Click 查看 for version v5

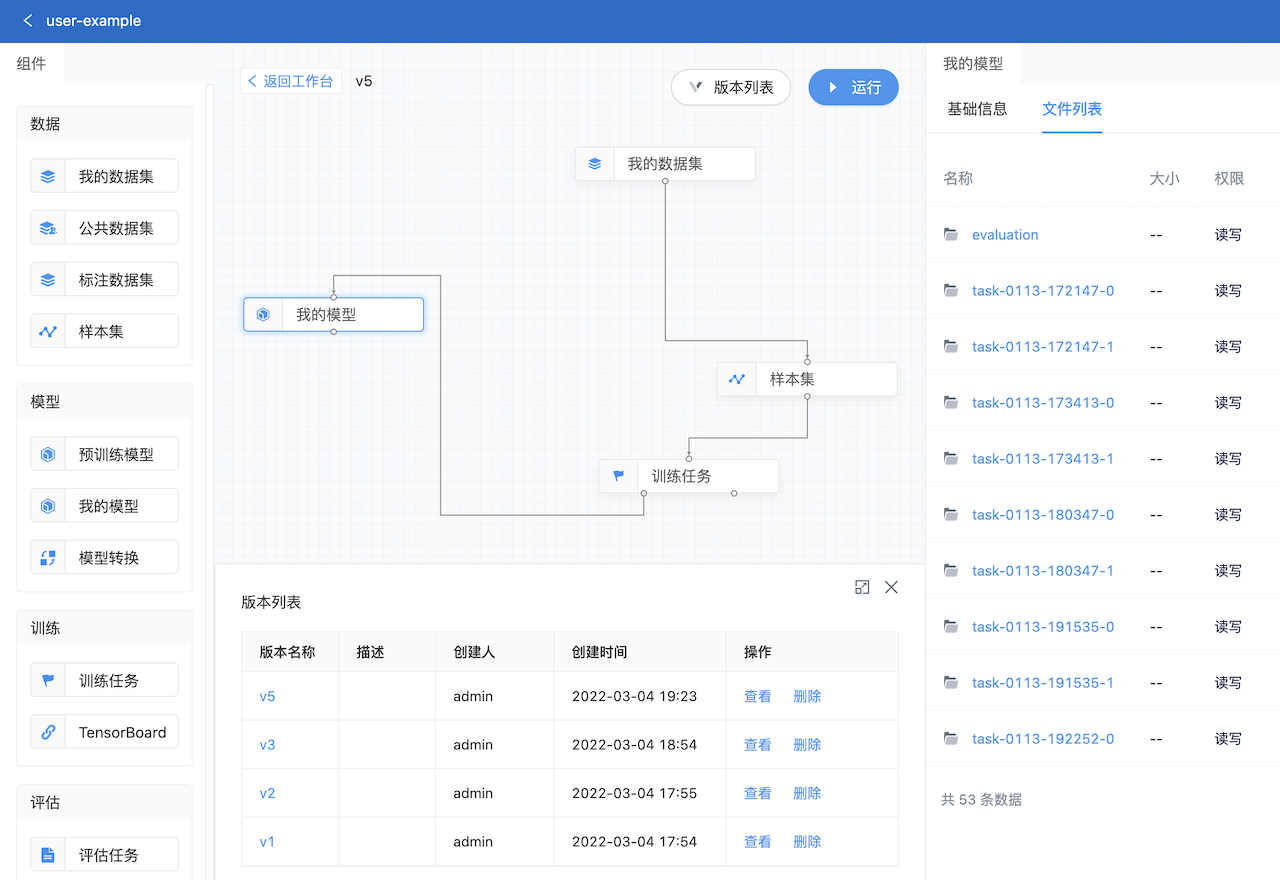pyautogui.click(x=758, y=696)
